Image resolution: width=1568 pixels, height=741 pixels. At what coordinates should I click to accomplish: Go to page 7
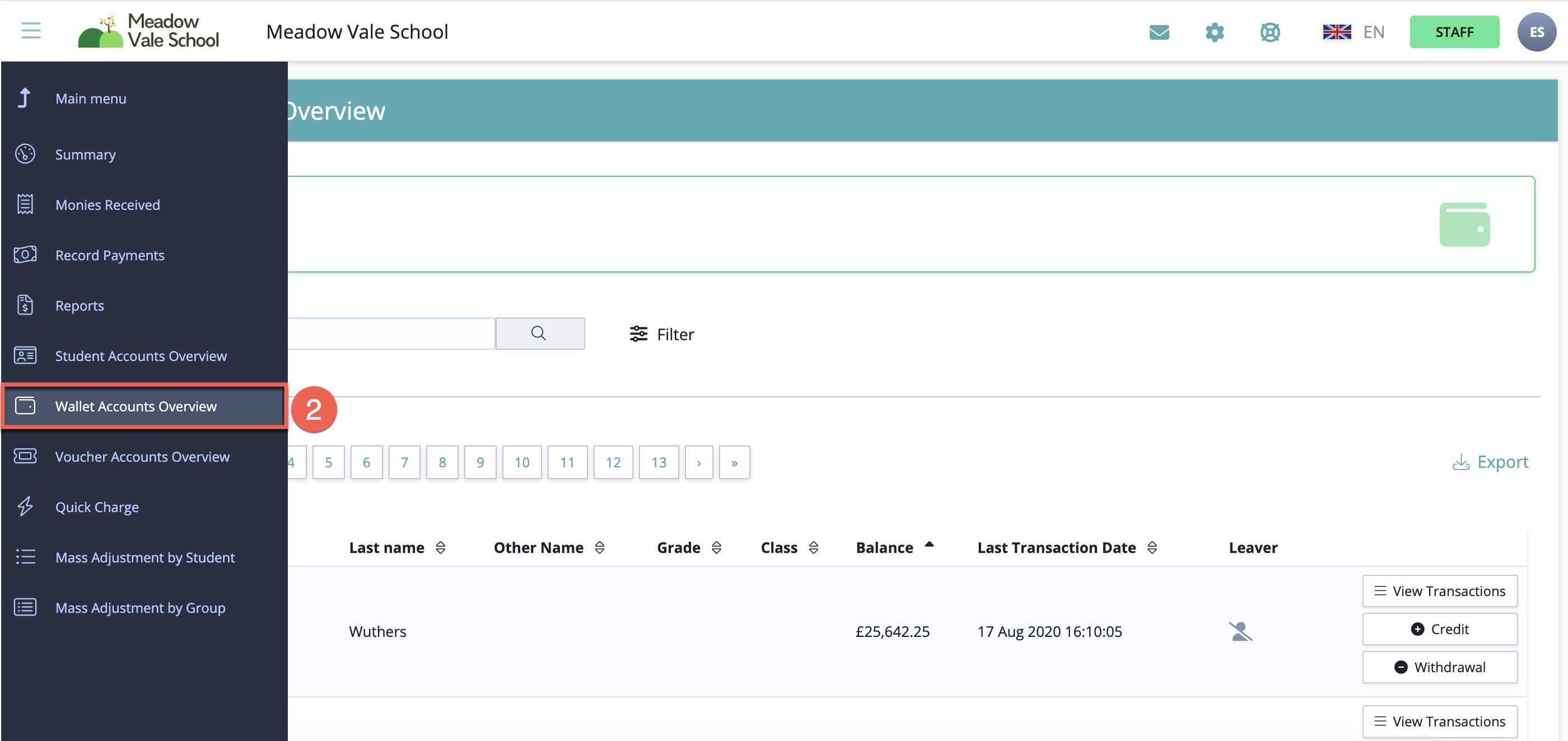tap(404, 462)
